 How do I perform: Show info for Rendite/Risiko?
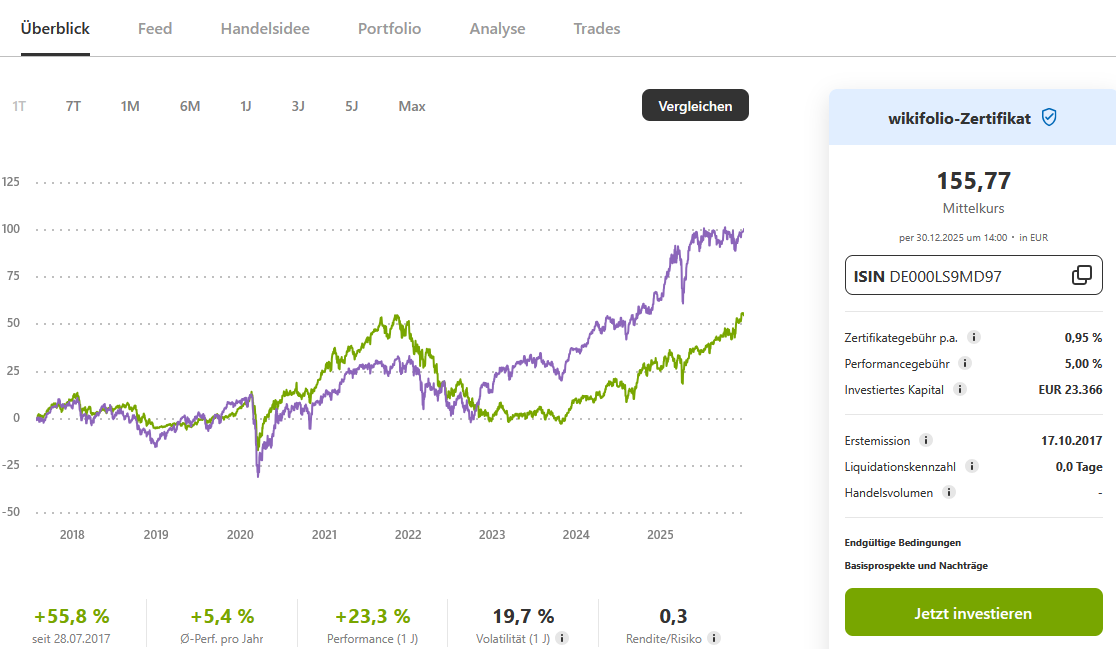713,638
